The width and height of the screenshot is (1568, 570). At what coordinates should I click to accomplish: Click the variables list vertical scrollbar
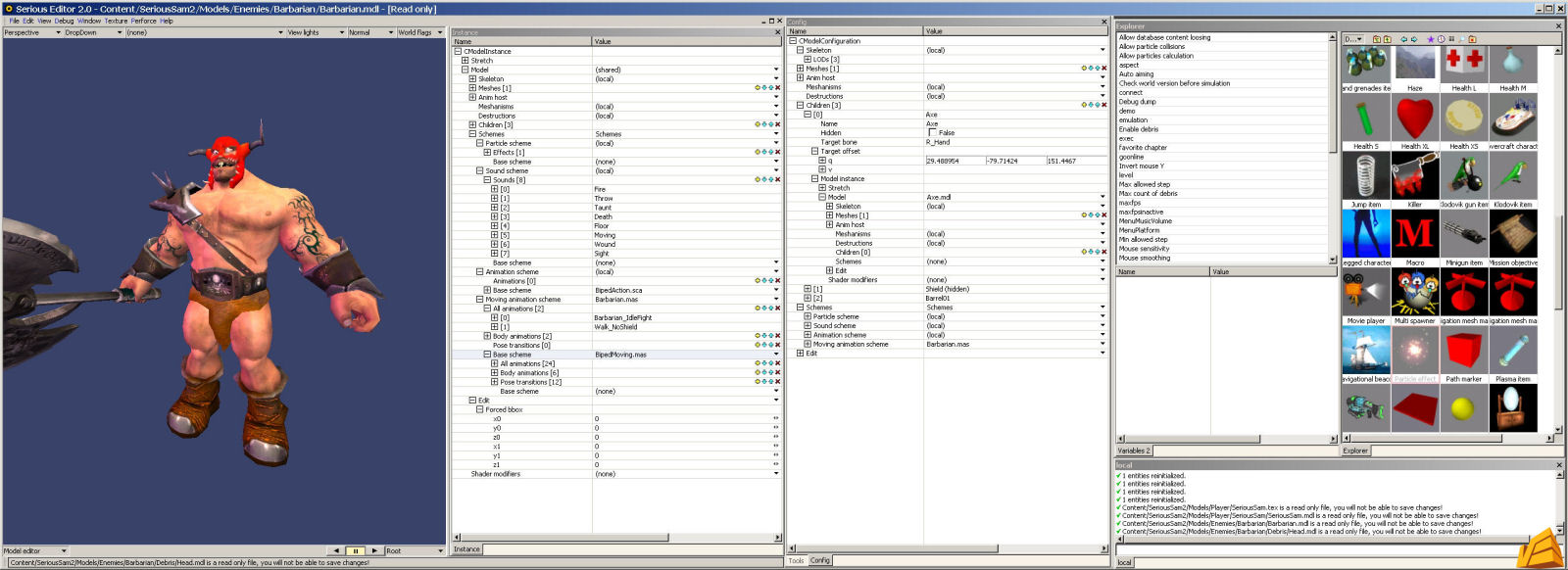[x=1332, y=149]
